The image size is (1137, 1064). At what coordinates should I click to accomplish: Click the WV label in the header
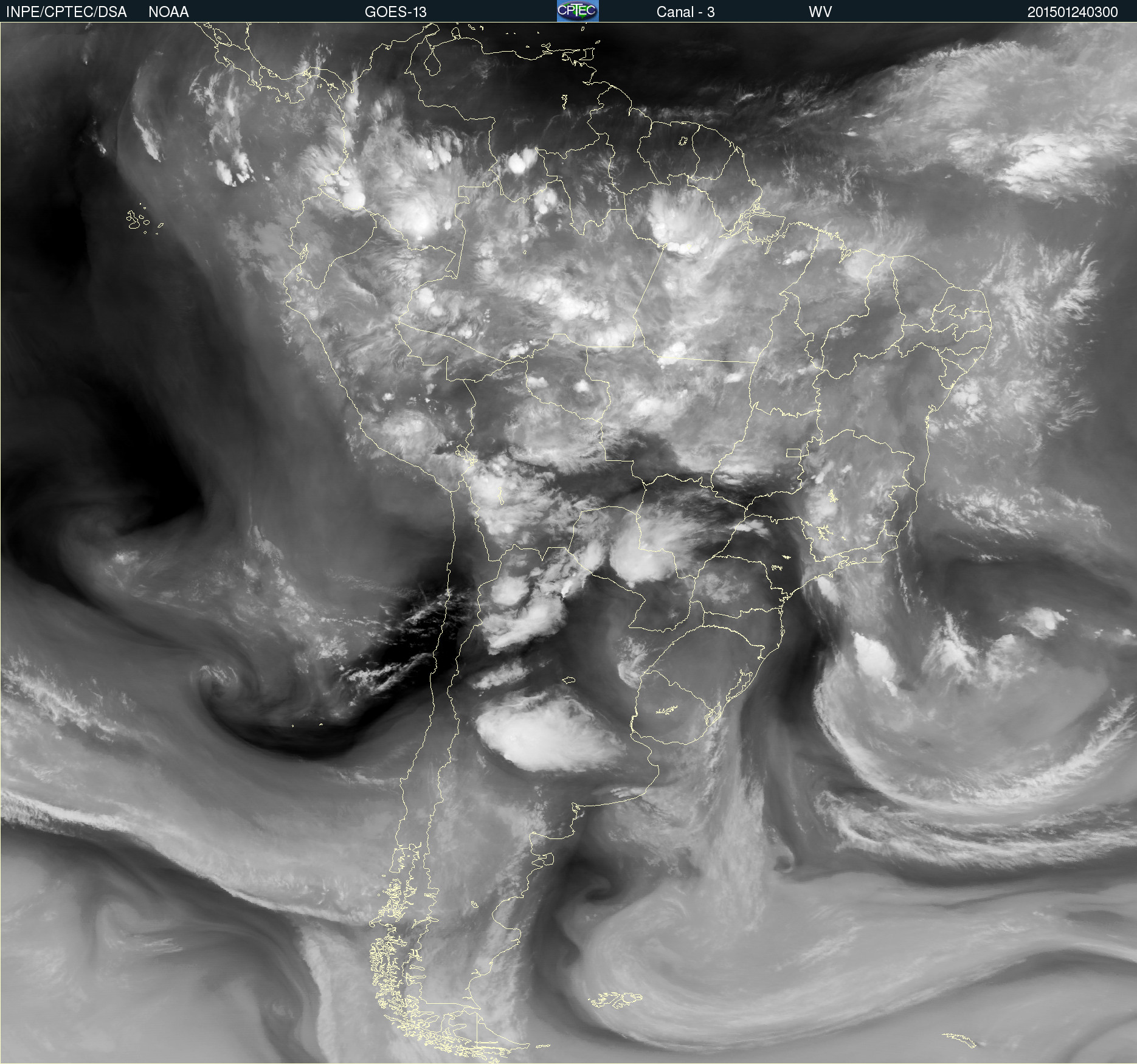tap(820, 12)
